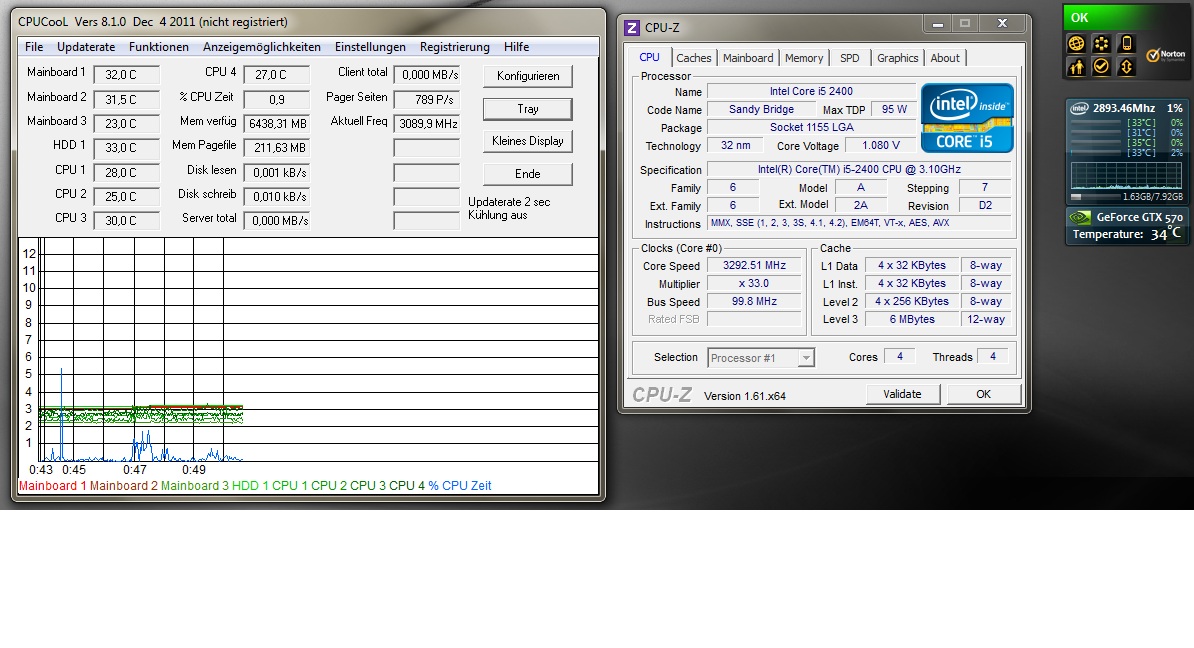This screenshot has width=1194, height=648.
Task: Open the Einstellungen menu
Action: [x=370, y=47]
